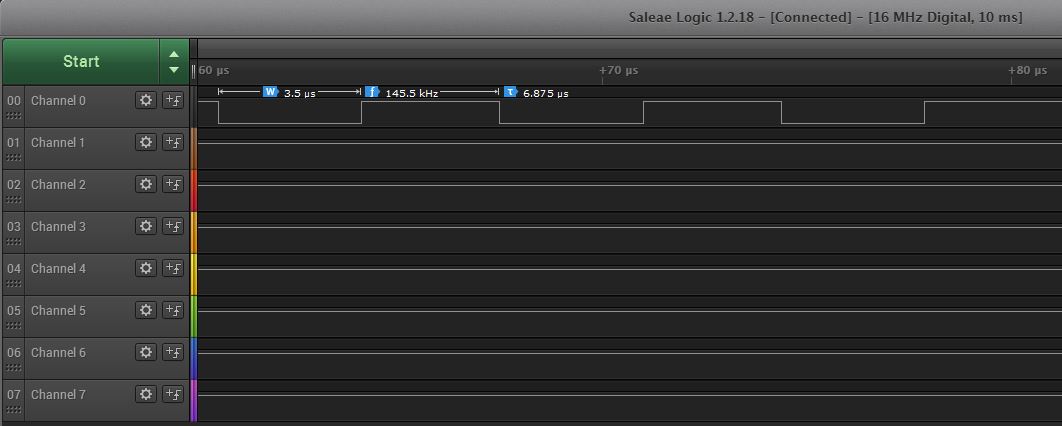Open Channel 2 settings gear
Screen dimensions: 1062x426
[146, 184]
